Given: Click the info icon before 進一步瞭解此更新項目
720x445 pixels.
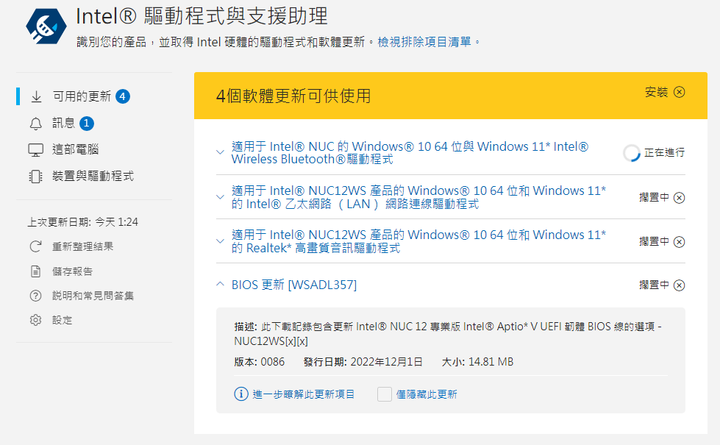Looking at the screenshot, I should pyautogui.click(x=241, y=394).
